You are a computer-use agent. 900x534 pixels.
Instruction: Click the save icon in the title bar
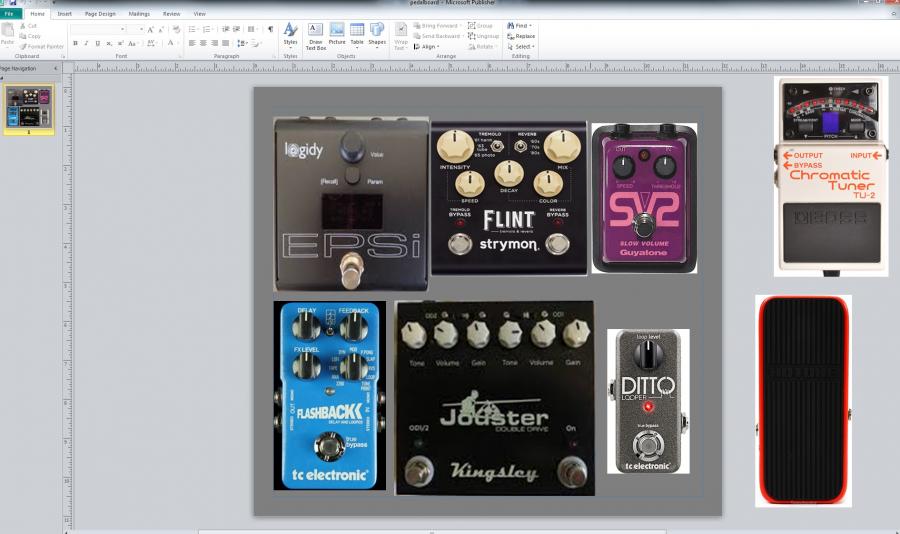click(13, 2)
